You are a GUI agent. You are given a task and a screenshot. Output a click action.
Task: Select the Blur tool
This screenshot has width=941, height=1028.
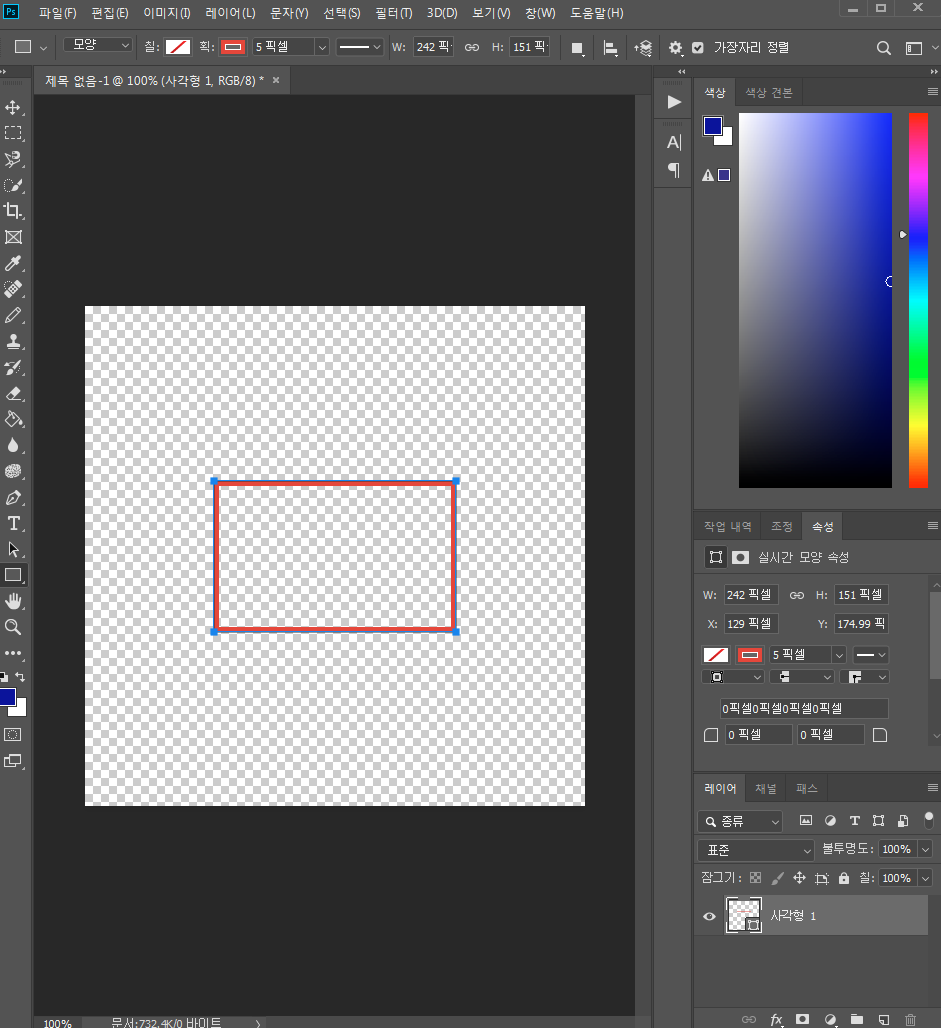click(x=13, y=446)
